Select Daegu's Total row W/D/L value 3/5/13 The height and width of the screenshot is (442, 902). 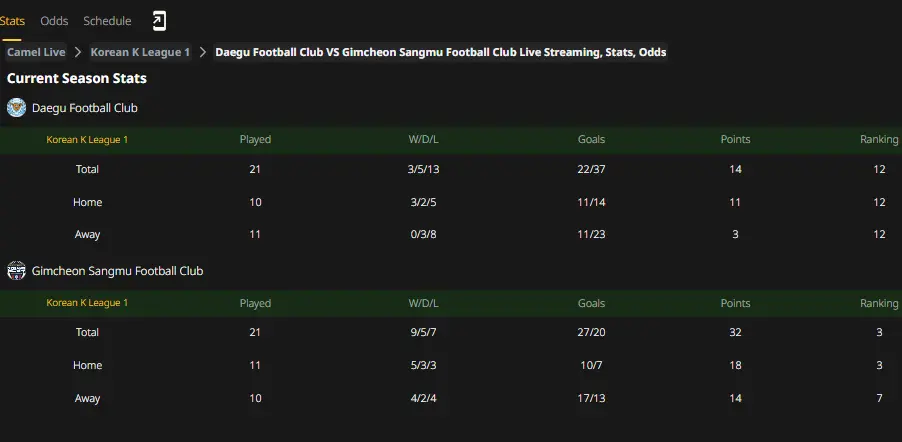[x=423, y=169]
